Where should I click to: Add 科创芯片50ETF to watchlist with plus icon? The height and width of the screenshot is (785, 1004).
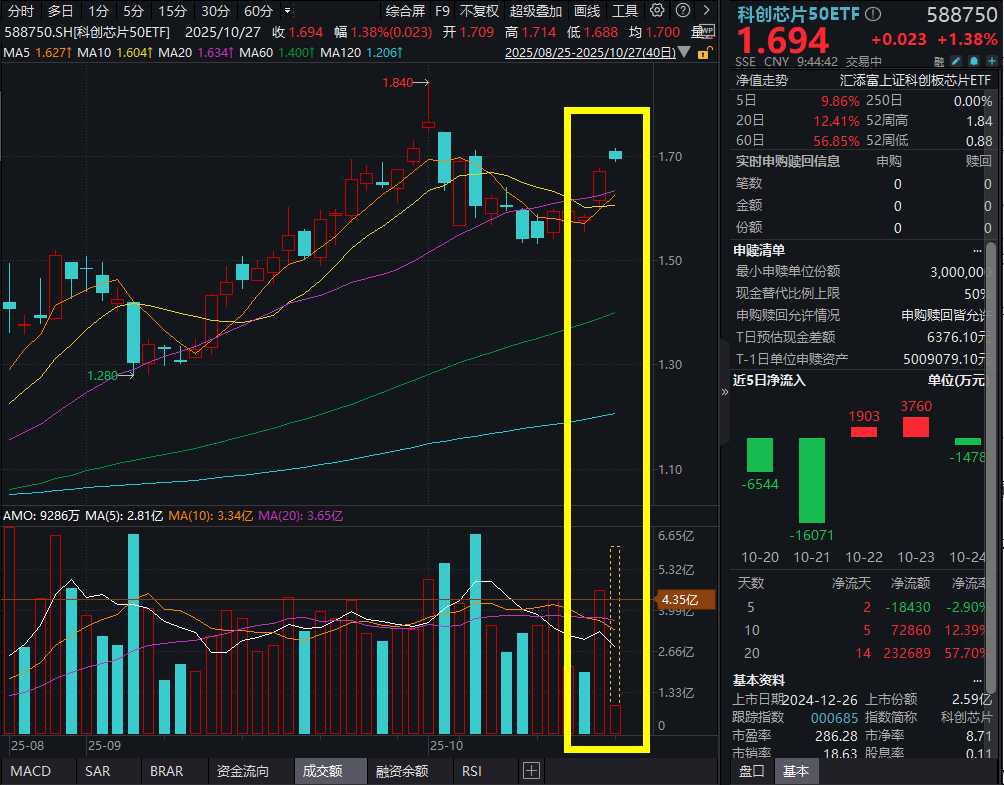pos(994,61)
